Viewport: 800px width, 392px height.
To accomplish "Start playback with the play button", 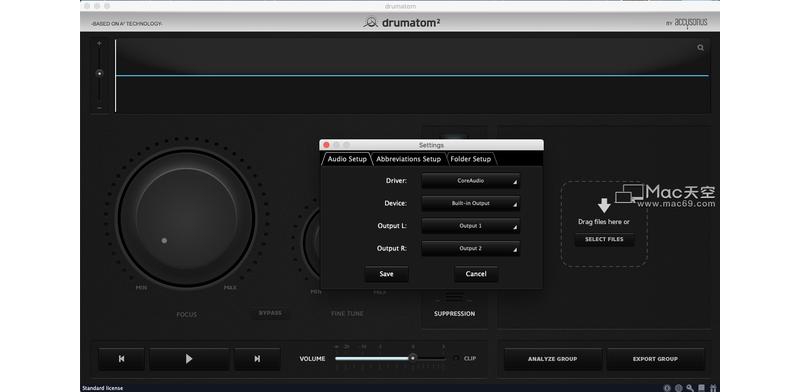I will click(x=189, y=359).
